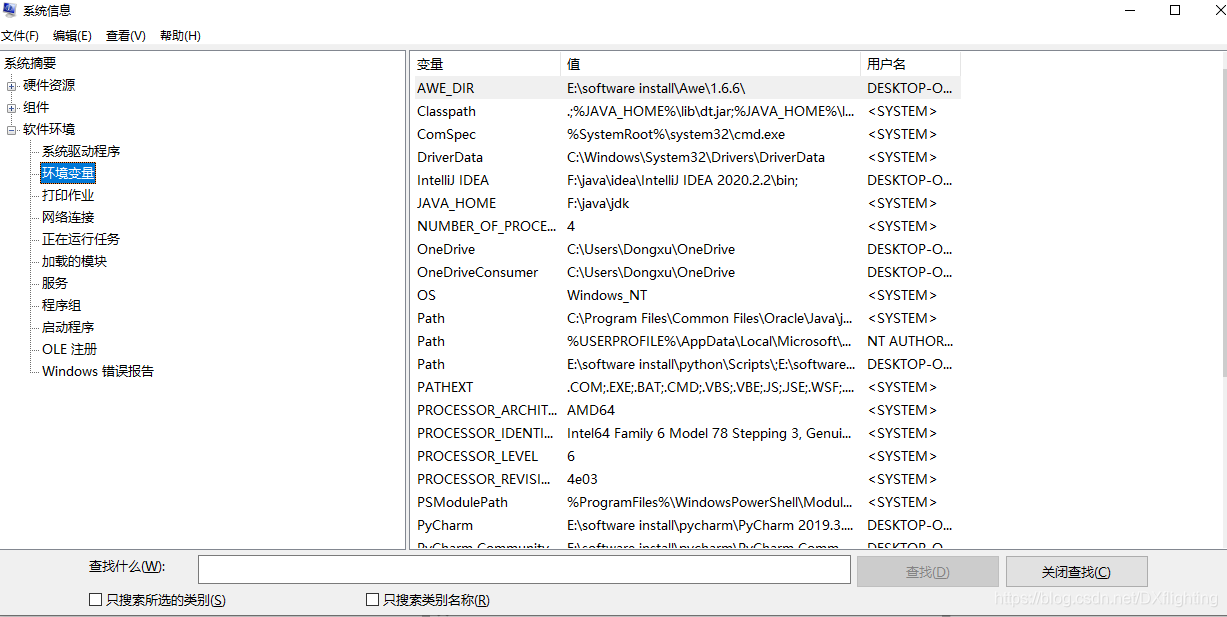Select 打印作业 in the tree
The image size is (1227, 617).
68,196
